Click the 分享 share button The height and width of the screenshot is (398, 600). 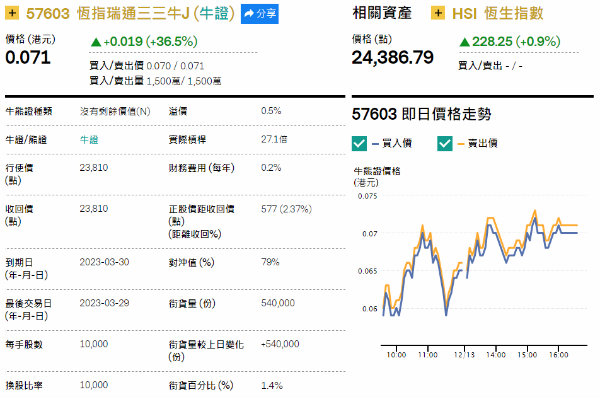260,14
